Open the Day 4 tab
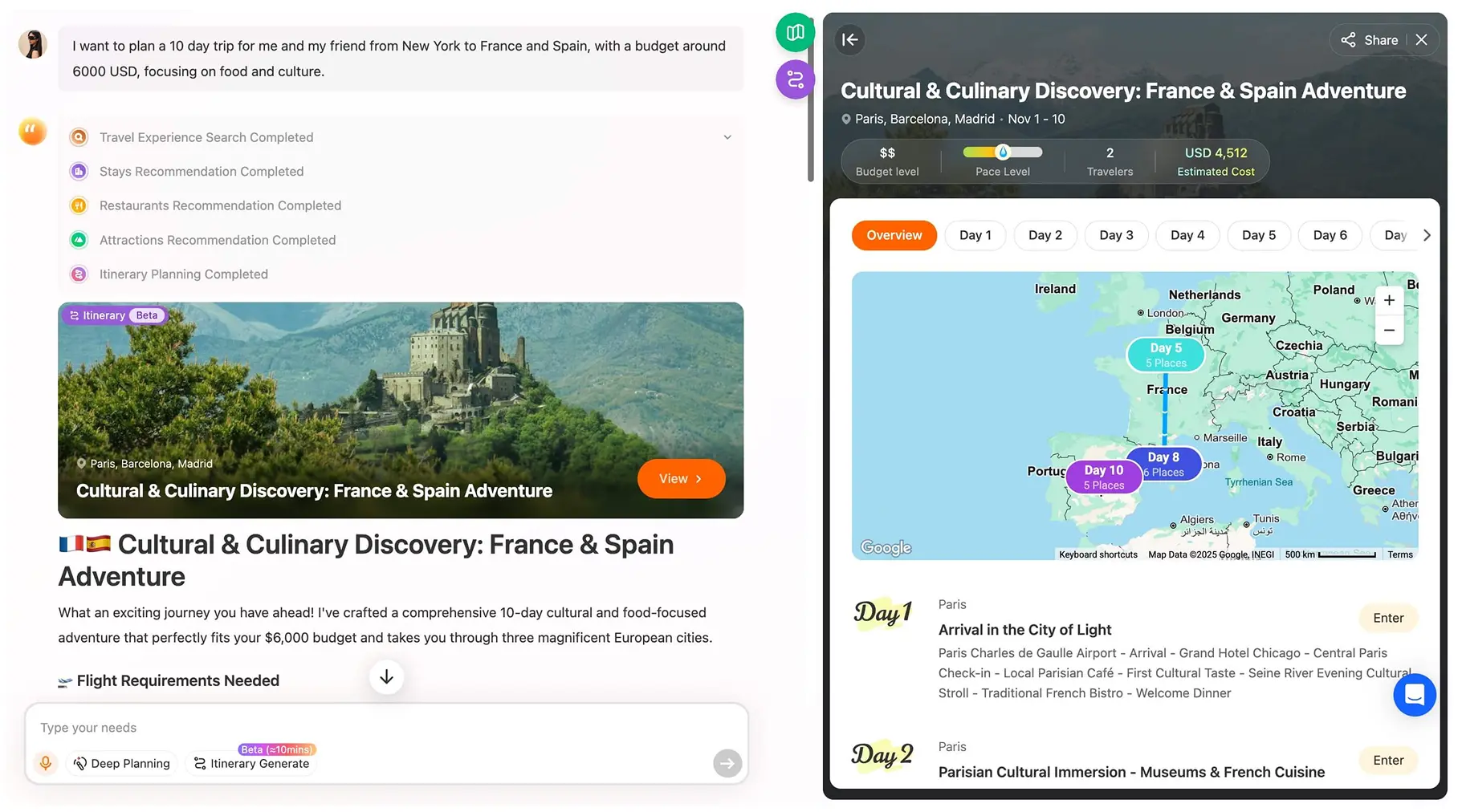 coord(1187,235)
